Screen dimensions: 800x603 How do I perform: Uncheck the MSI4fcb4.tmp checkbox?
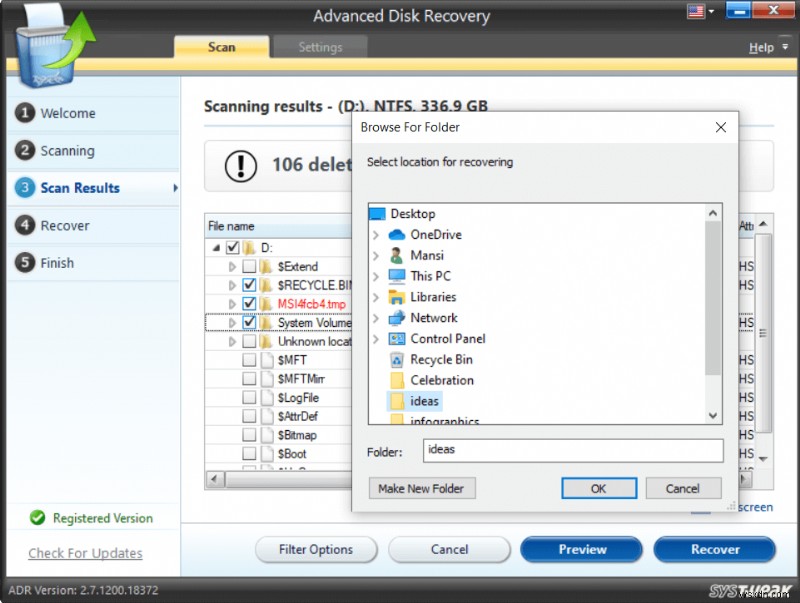(249, 304)
